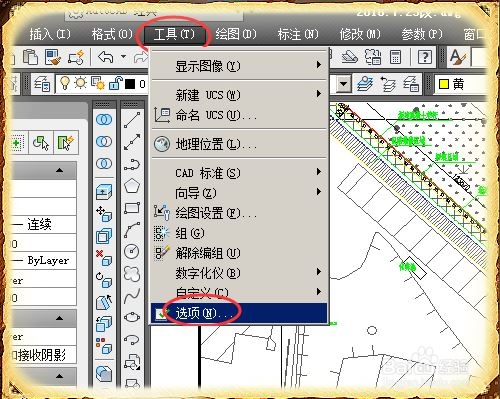Collapse the section above 连续 in Properties panel
Screen dimensions: 500x399
click(59, 170)
